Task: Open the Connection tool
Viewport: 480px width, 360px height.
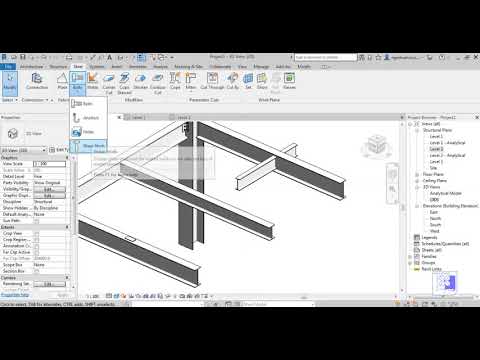Action: pyautogui.click(x=37, y=81)
